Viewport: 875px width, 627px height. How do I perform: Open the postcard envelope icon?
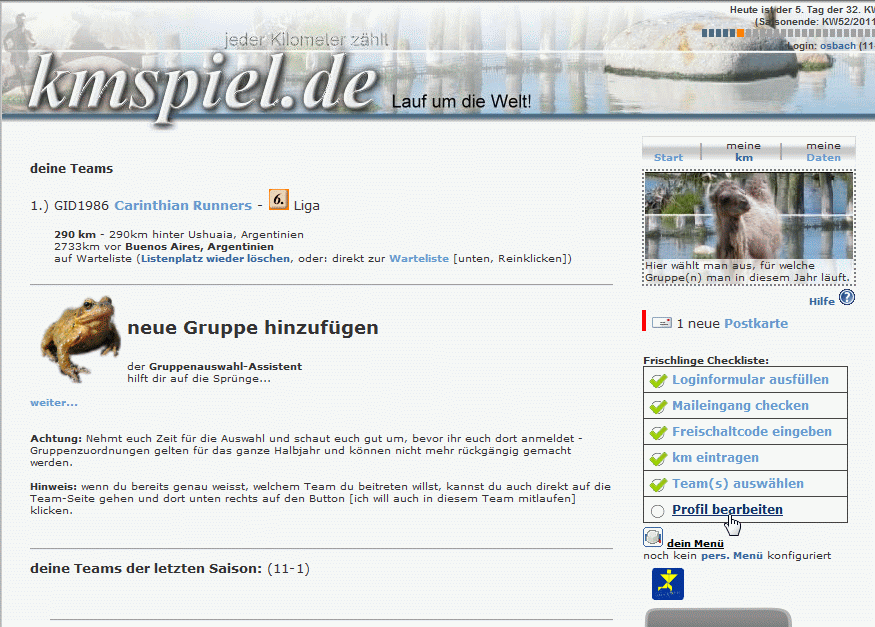point(661,323)
